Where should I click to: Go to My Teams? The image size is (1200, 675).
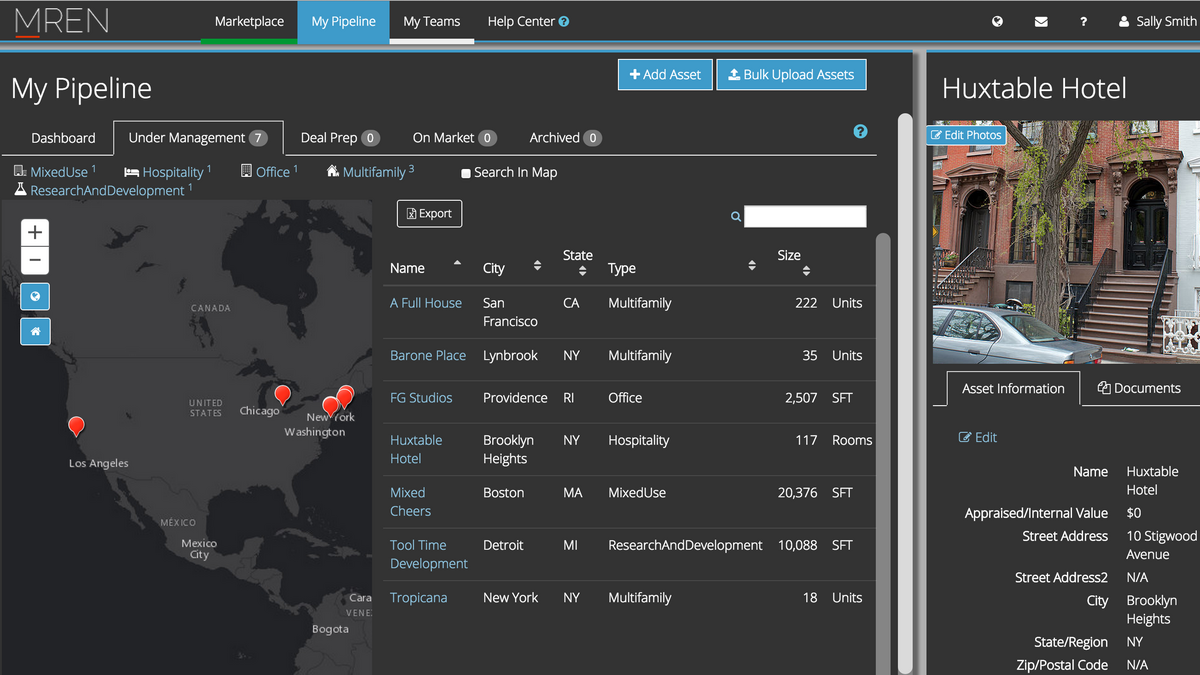click(x=432, y=21)
